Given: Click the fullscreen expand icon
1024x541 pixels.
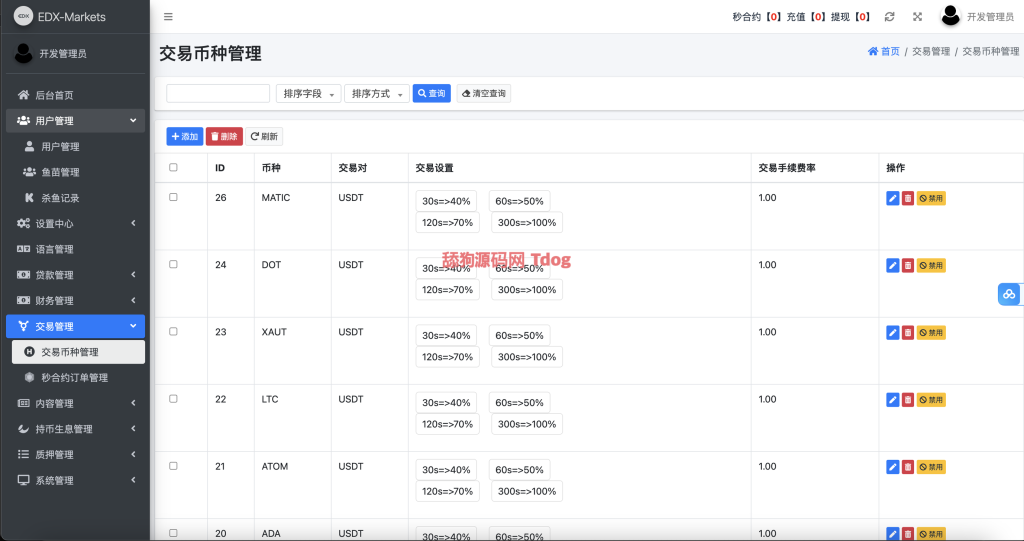Looking at the screenshot, I should (917, 17).
